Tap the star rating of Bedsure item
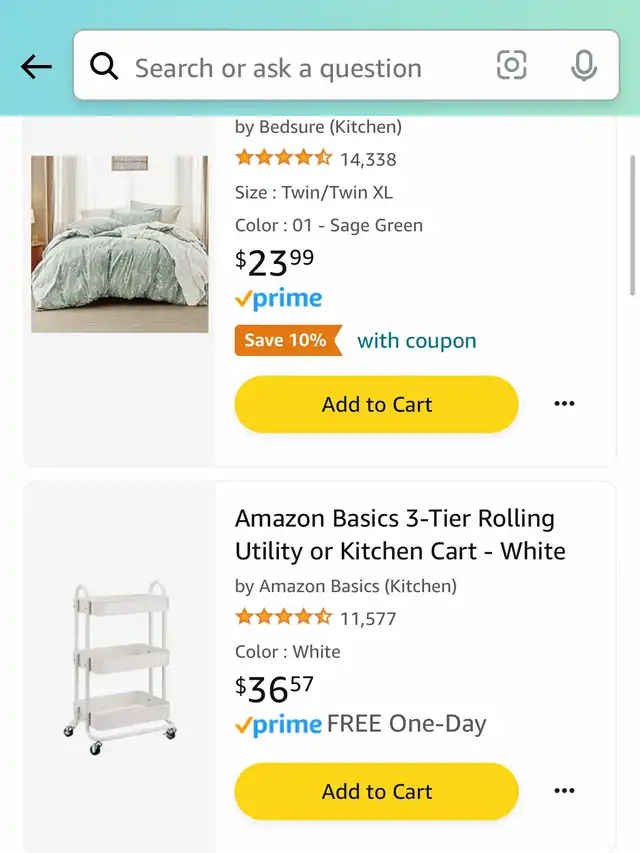Image resolution: width=640 pixels, height=853 pixels. 283,158
